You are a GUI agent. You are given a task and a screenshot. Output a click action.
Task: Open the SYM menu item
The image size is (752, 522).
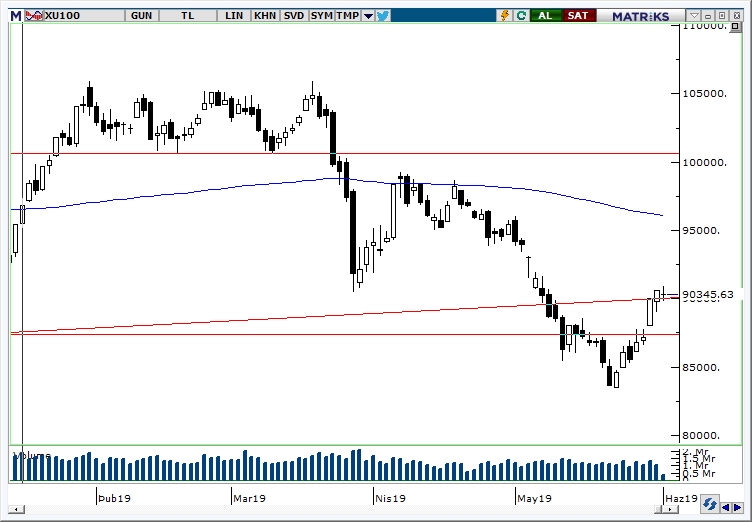click(321, 16)
